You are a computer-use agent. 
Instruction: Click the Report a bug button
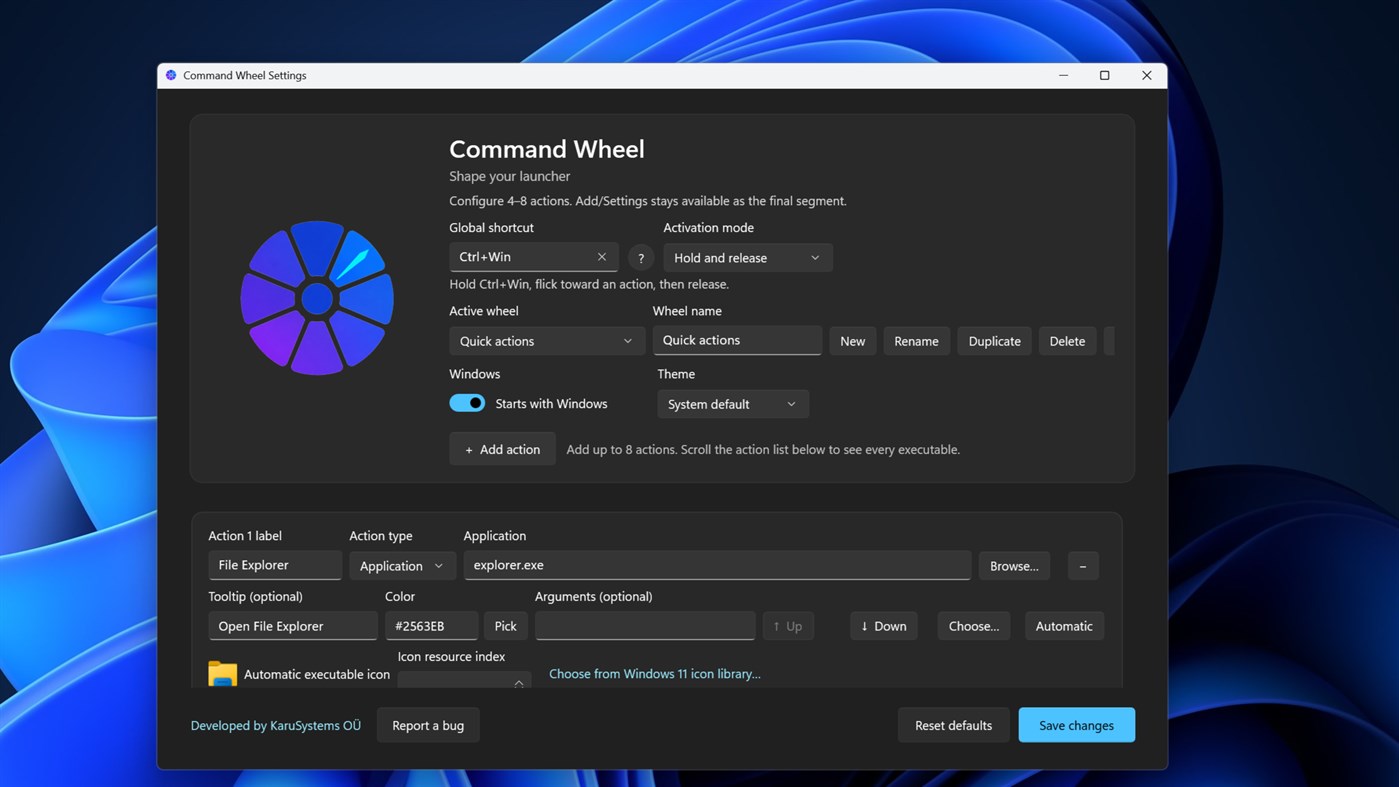click(428, 725)
